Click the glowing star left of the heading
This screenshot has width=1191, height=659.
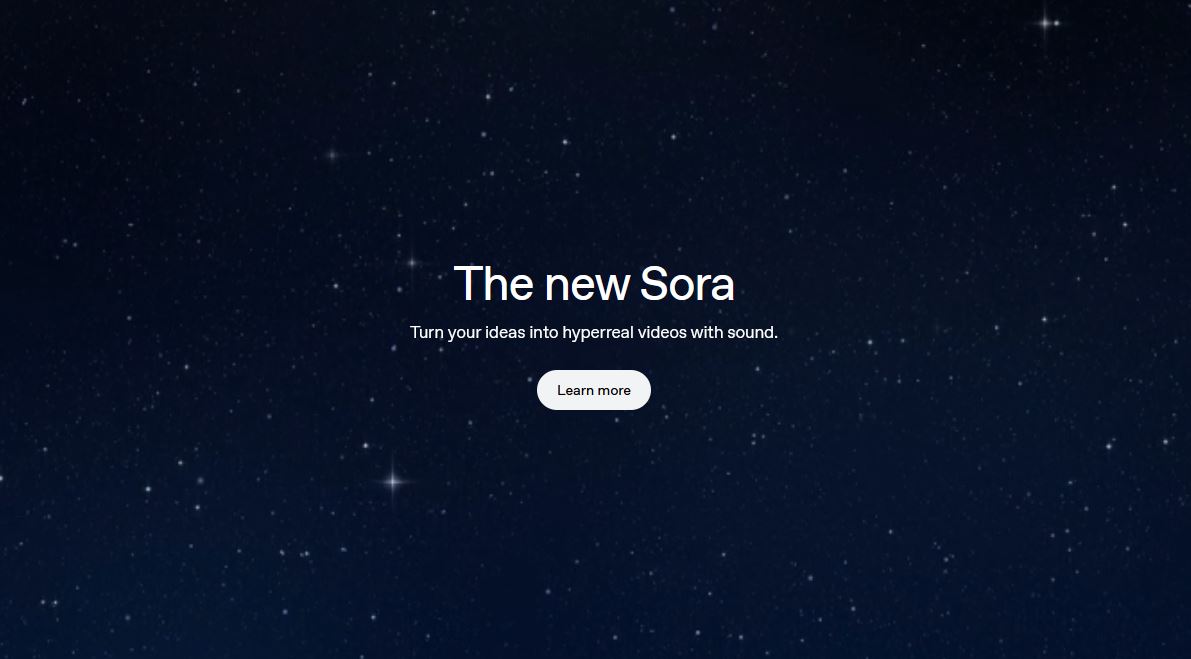click(x=412, y=263)
